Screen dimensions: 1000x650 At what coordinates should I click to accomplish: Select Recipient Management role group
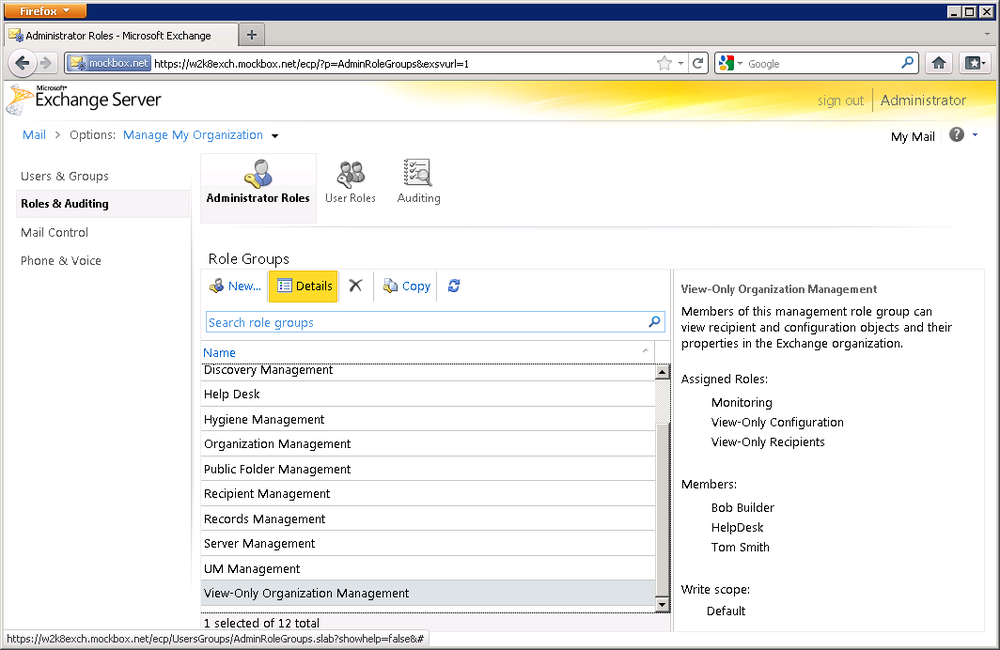[428, 494]
